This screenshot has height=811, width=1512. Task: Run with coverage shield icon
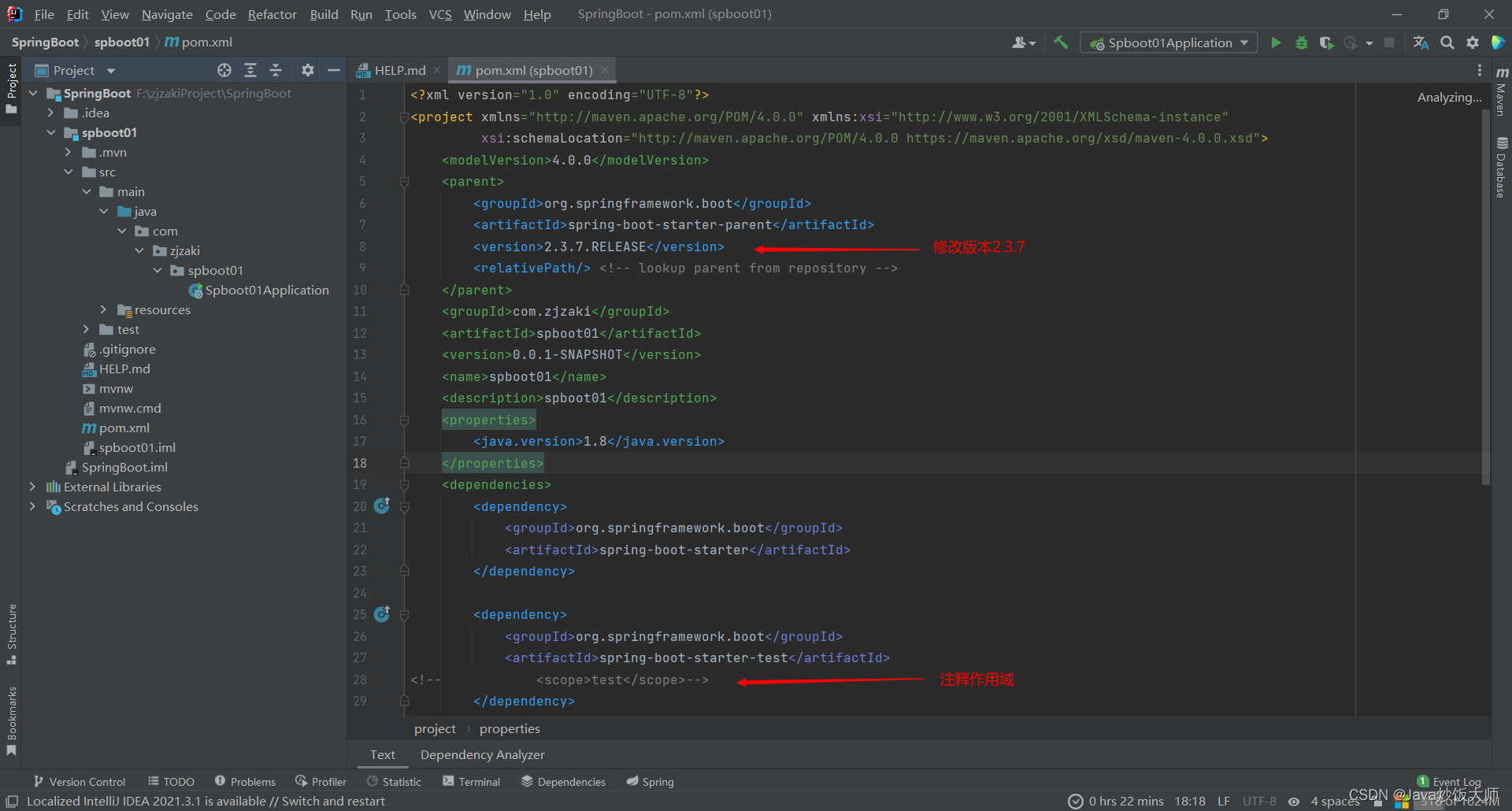pyautogui.click(x=1327, y=43)
